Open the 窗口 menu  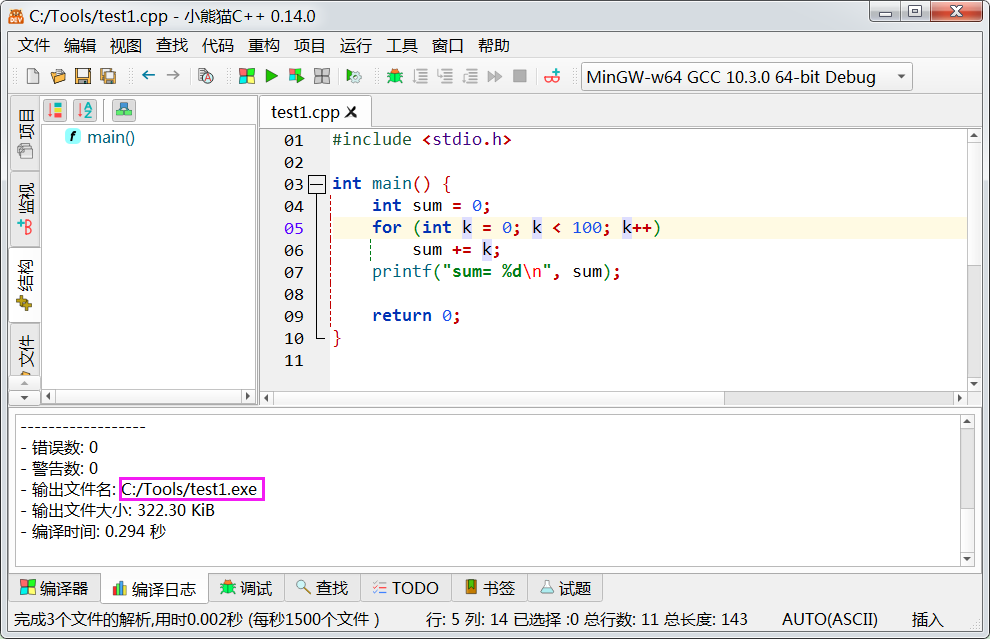tap(448, 45)
